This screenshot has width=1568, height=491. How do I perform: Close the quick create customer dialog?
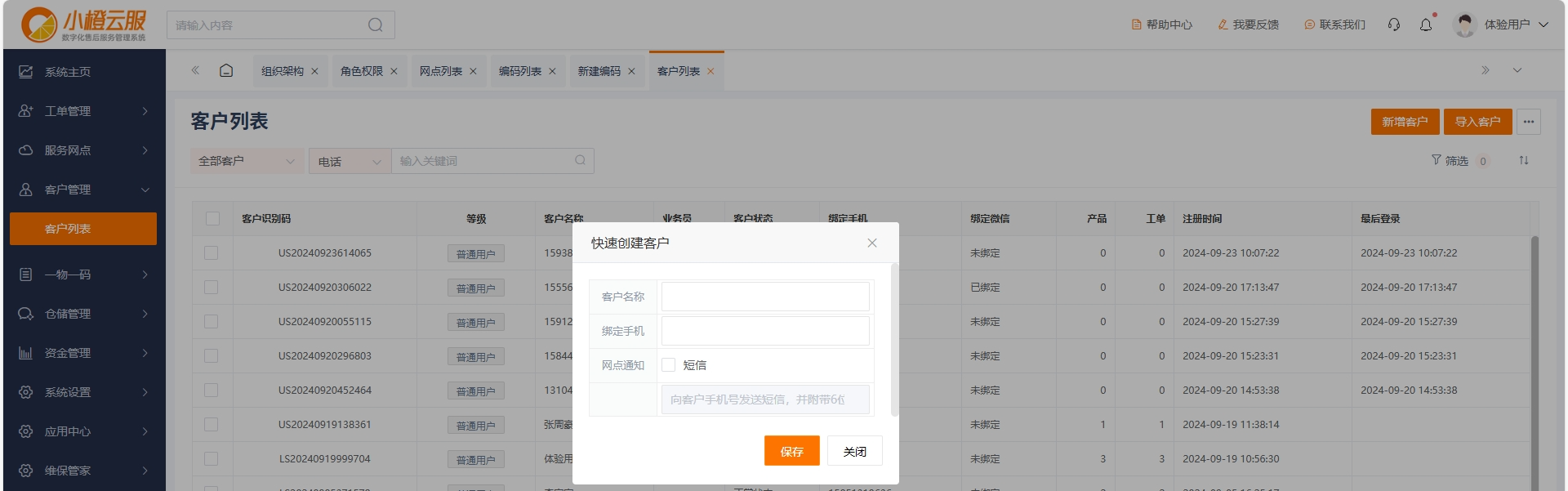[x=872, y=243]
